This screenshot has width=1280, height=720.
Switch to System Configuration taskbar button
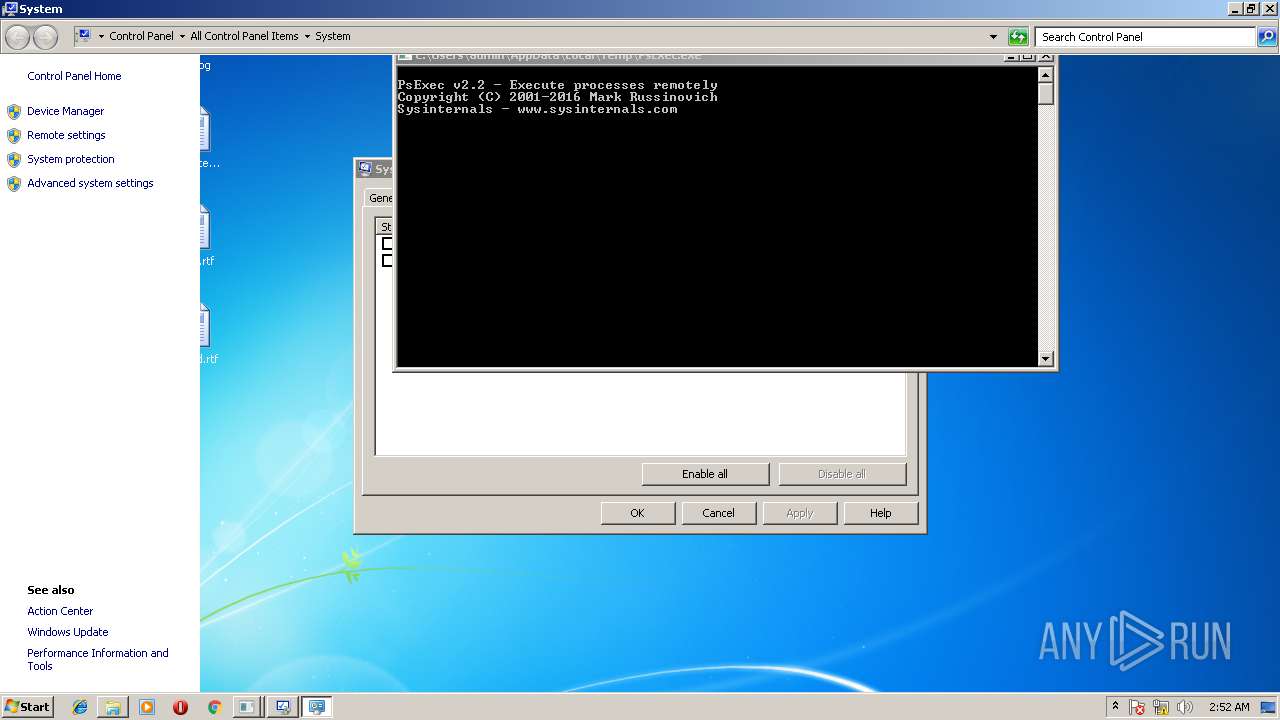pyautogui.click(x=283, y=707)
